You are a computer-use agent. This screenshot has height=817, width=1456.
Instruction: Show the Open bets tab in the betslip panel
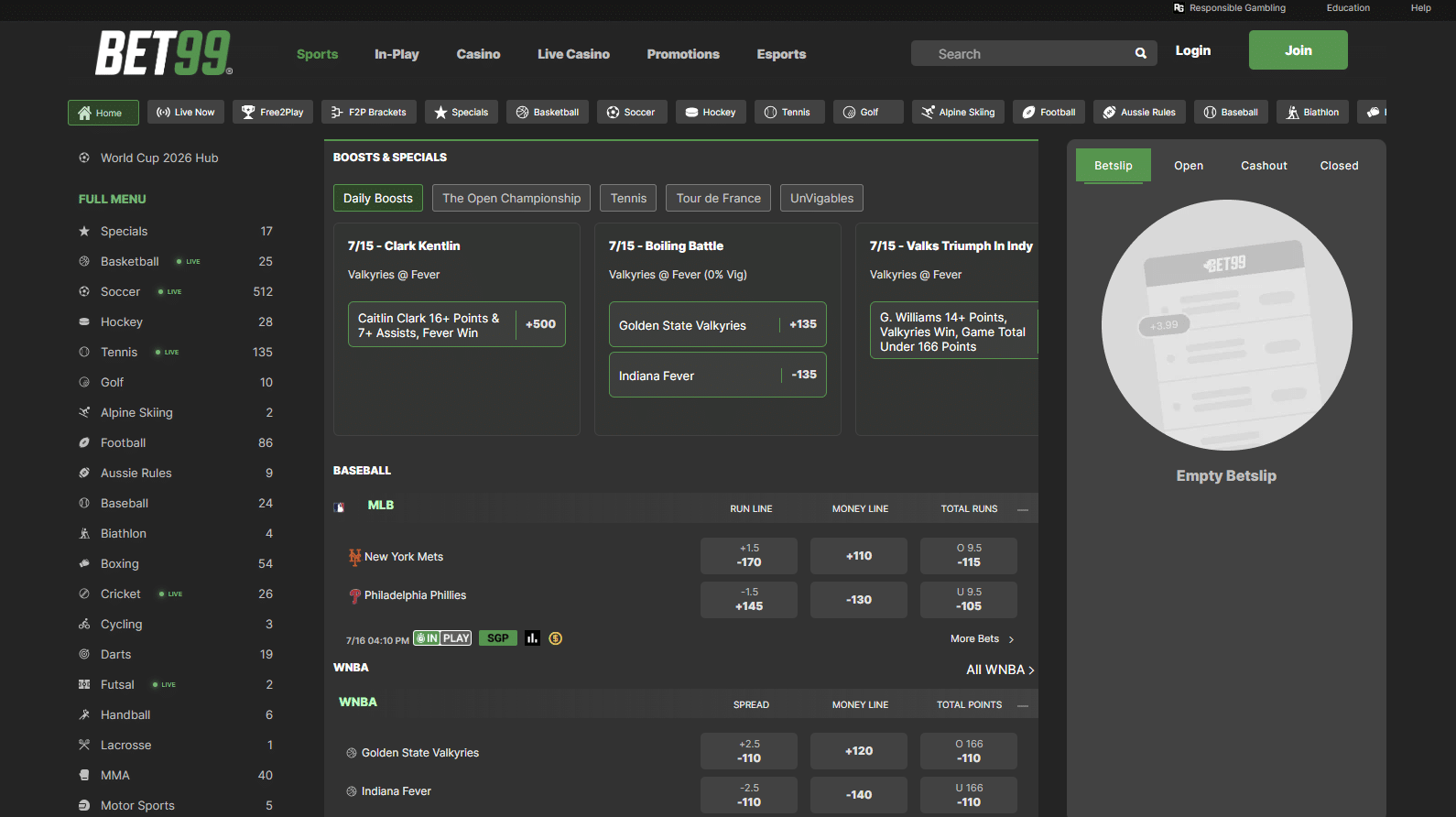pos(1189,166)
